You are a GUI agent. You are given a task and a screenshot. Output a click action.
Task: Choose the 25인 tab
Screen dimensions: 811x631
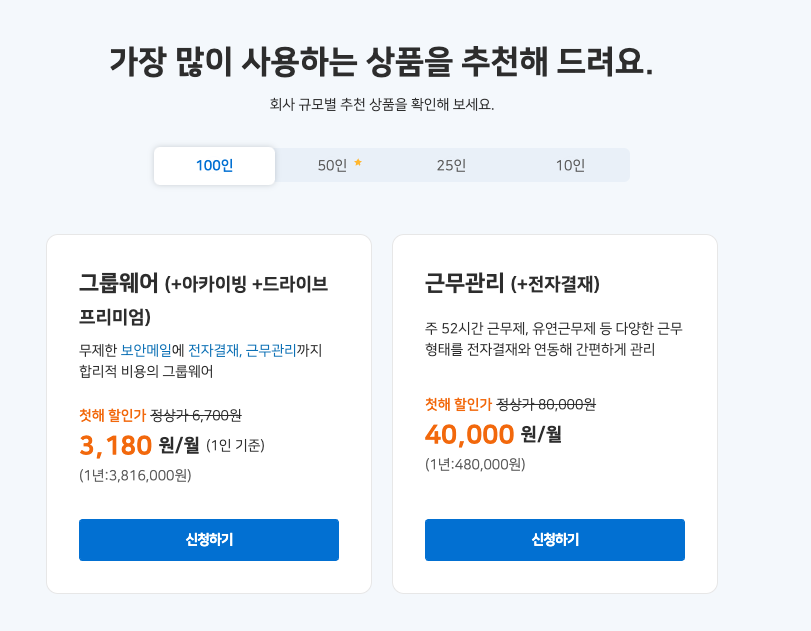451,166
